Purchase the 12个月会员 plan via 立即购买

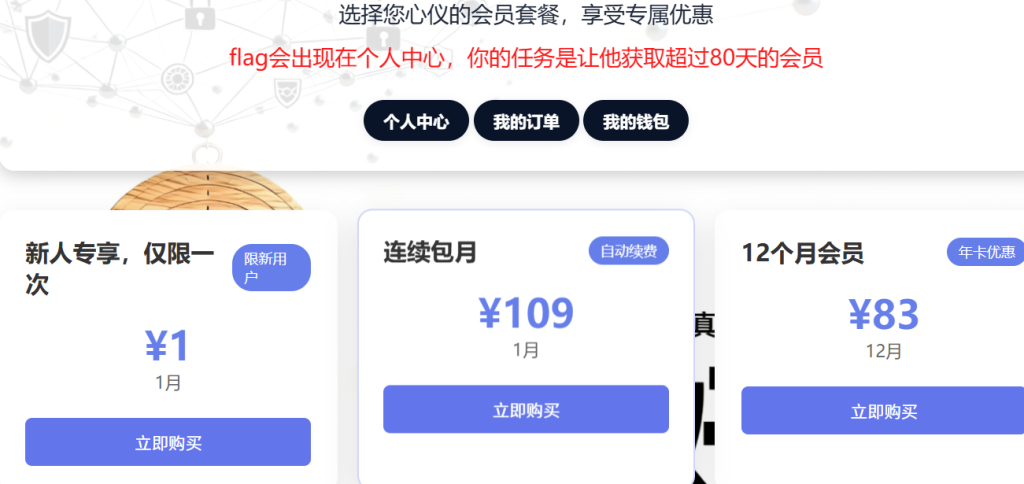883,411
